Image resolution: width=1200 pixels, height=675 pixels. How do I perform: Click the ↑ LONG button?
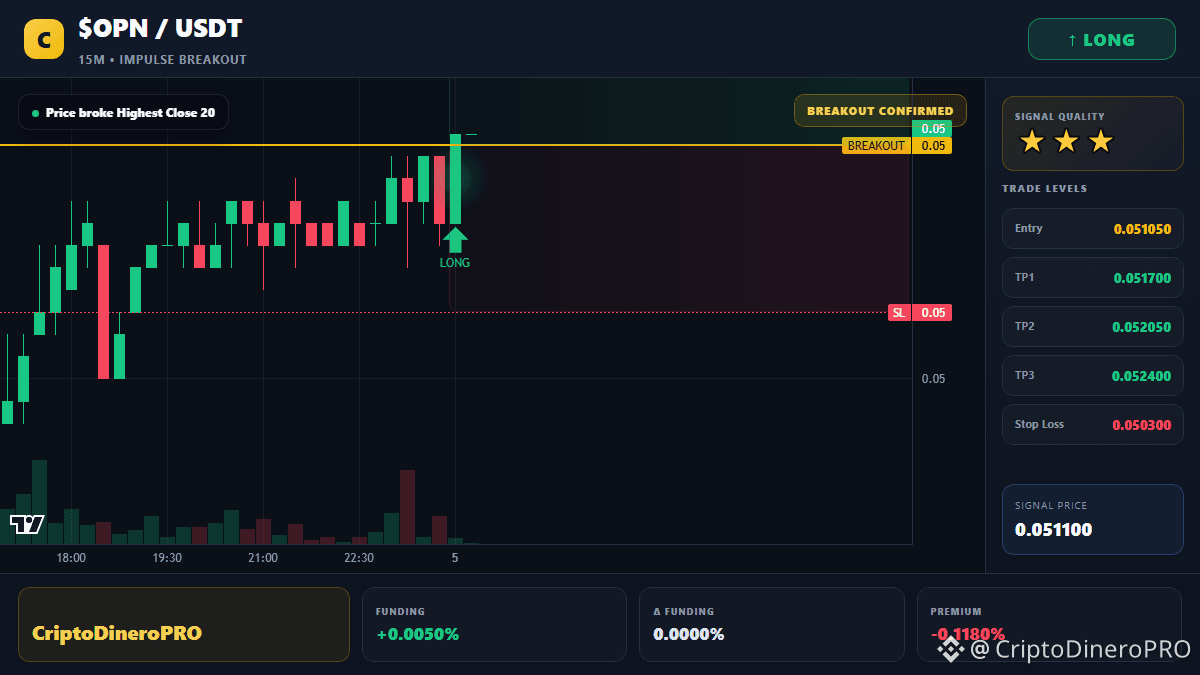[1101, 39]
